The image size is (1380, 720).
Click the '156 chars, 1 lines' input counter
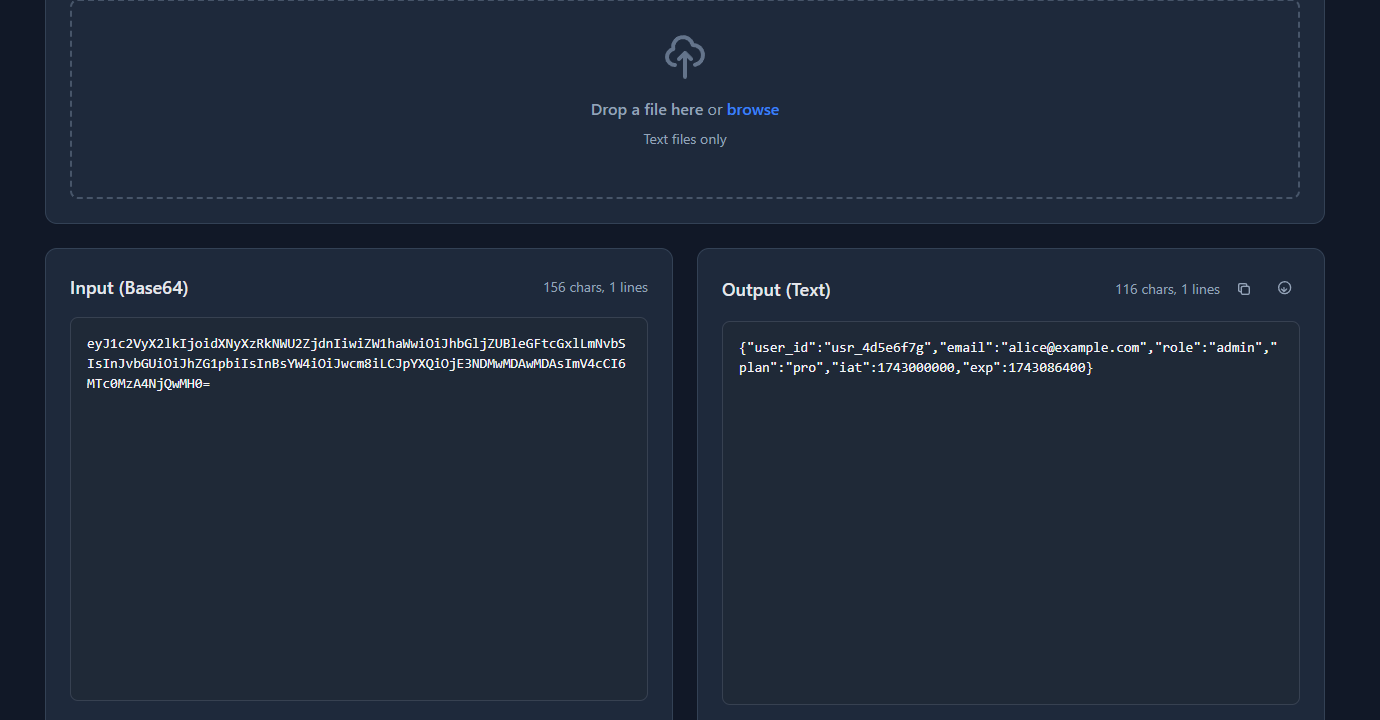[x=595, y=287]
